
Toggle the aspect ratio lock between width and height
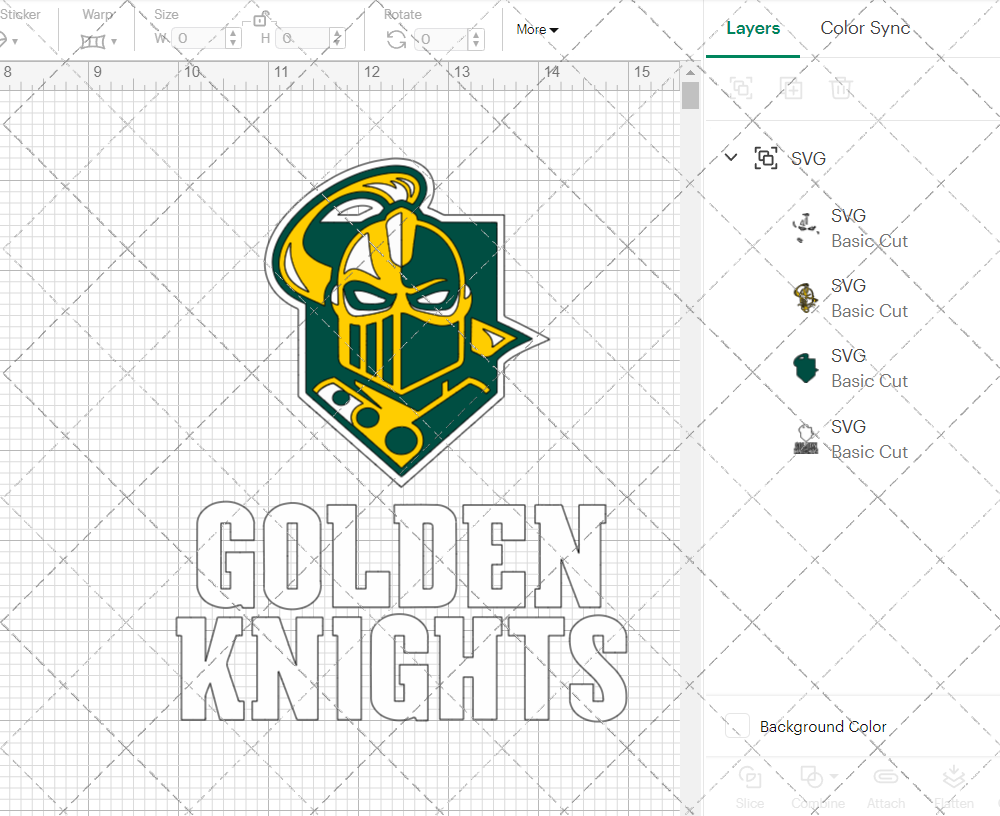click(262, 18)
